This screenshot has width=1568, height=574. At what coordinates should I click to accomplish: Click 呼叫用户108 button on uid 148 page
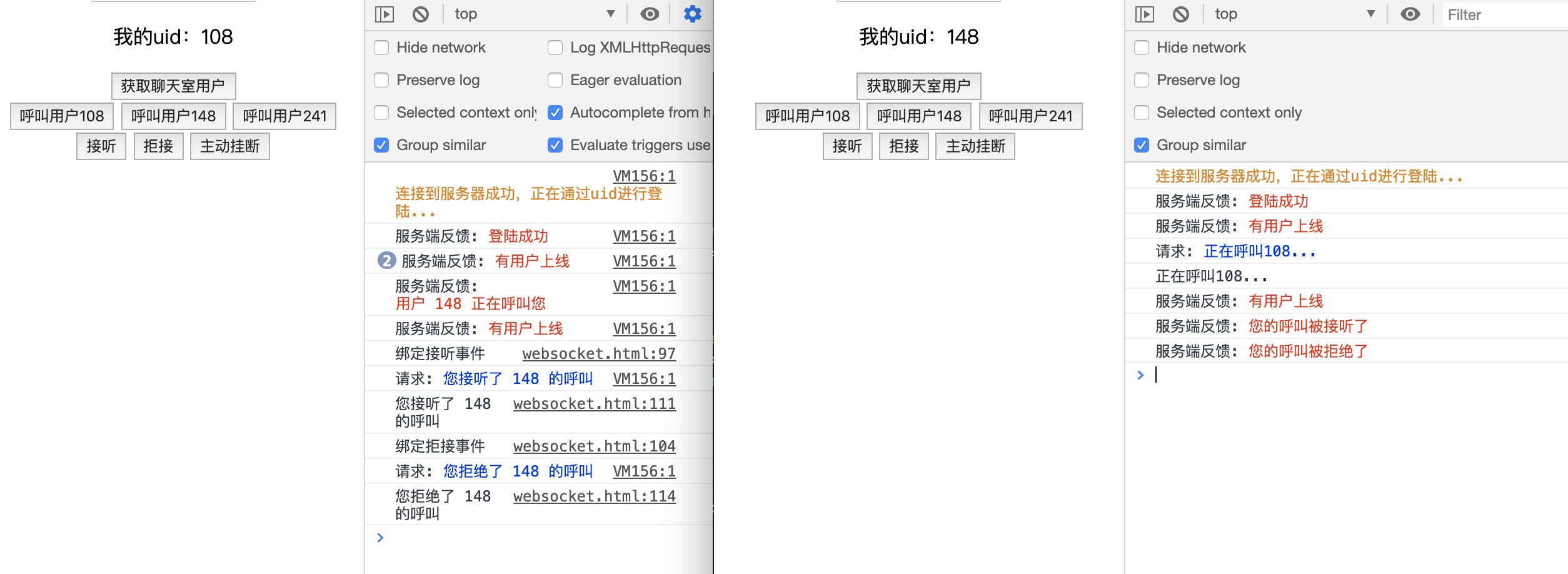(x=808, y=116)
